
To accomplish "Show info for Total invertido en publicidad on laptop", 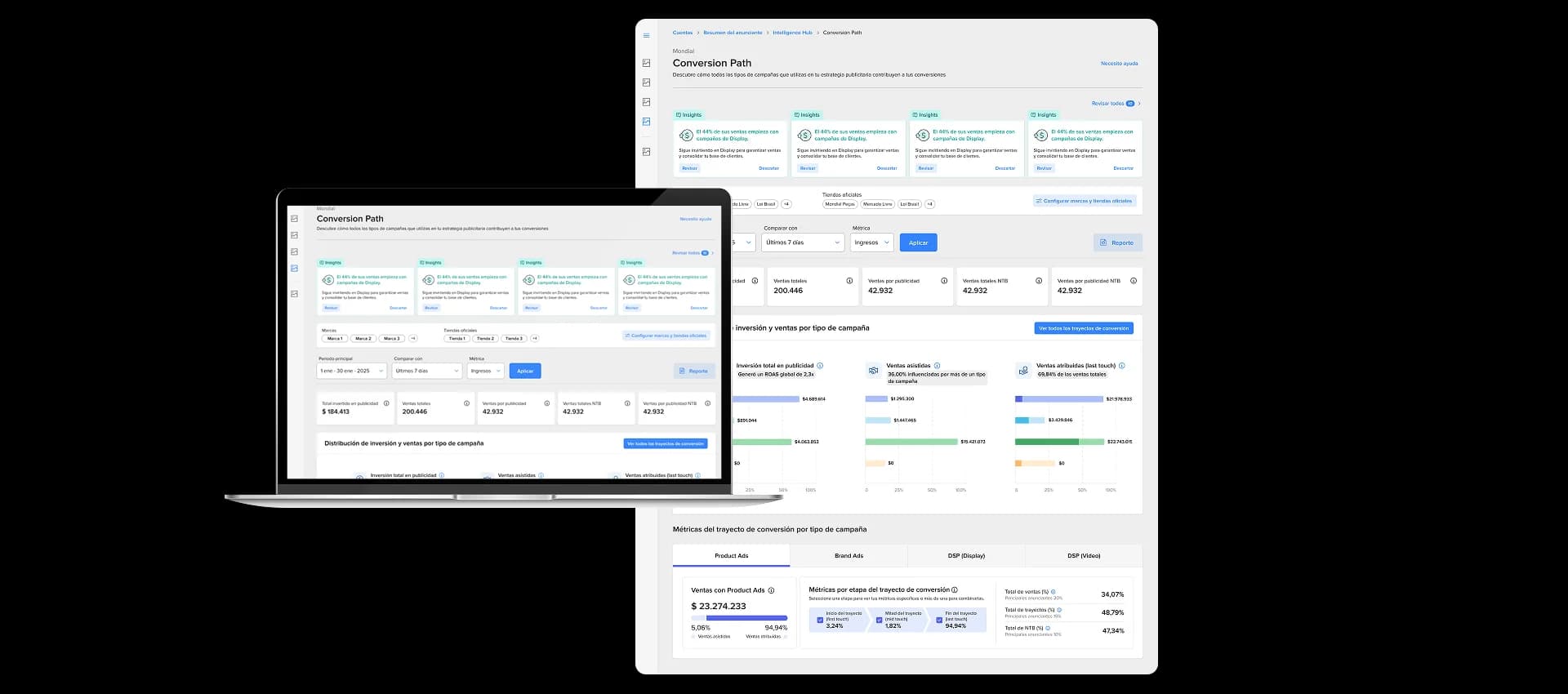I will pyautogui.click(x=386, y=403).
